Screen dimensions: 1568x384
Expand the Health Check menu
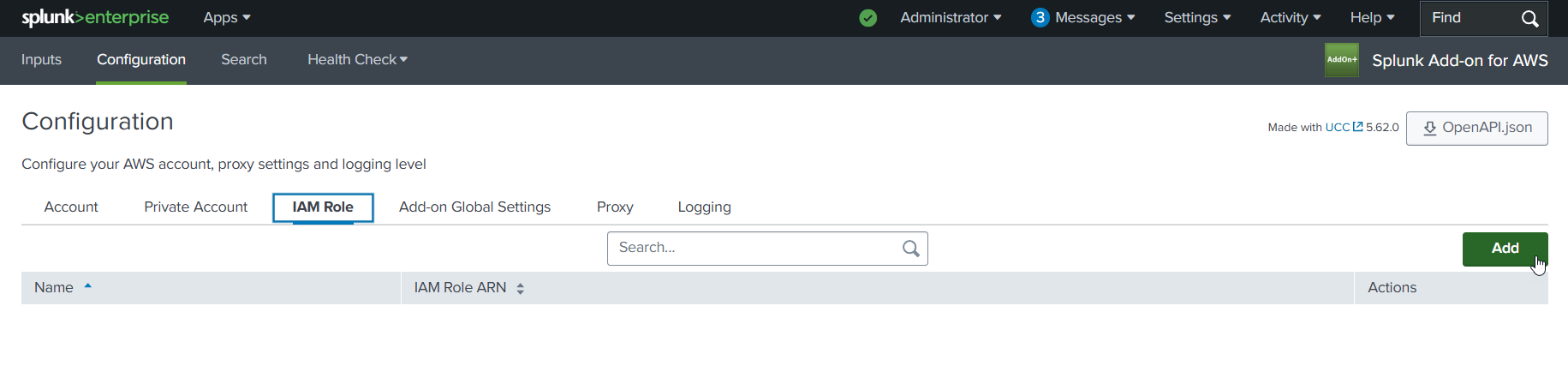[x=357, y=60]
